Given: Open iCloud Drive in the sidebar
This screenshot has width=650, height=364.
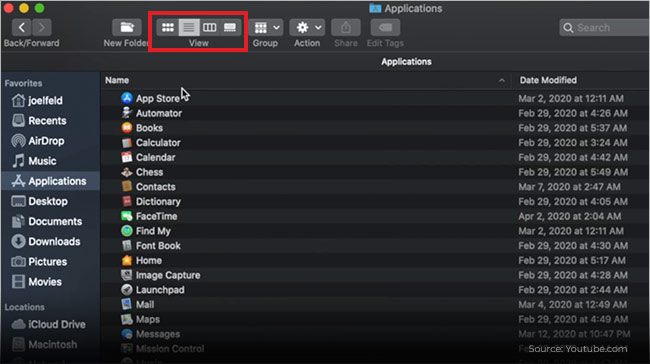Looking at the screenshot, I should coord(49,324).
